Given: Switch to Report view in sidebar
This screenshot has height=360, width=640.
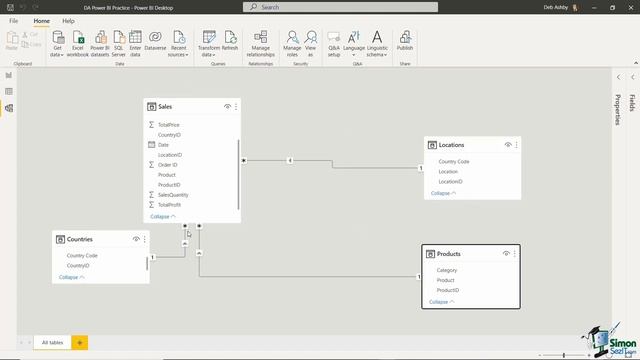Looking at the screenshot, I should tap(9, 75).
